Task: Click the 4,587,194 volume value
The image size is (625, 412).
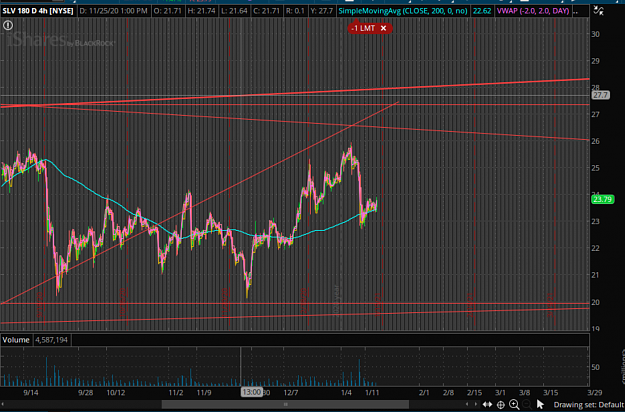Action: [x=52, y=340]
